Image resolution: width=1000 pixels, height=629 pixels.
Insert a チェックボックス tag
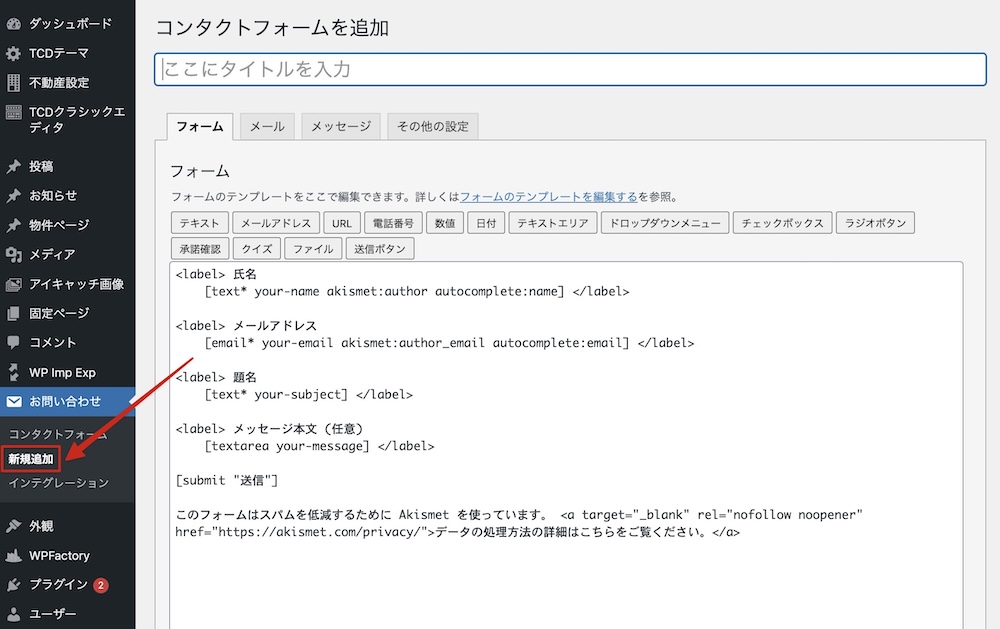[x=783, y=223]
